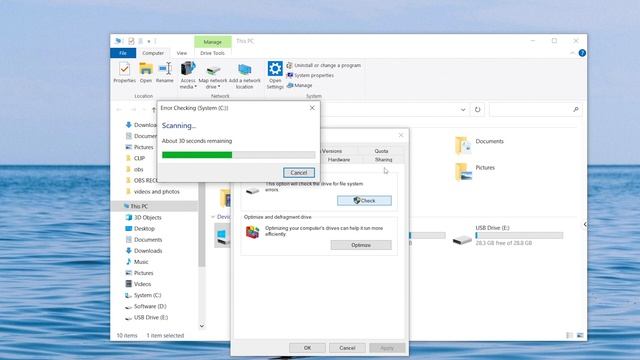Click the Manage contextual tab
Viewport: 640px width, 360px height.
(x=213, y=42)
